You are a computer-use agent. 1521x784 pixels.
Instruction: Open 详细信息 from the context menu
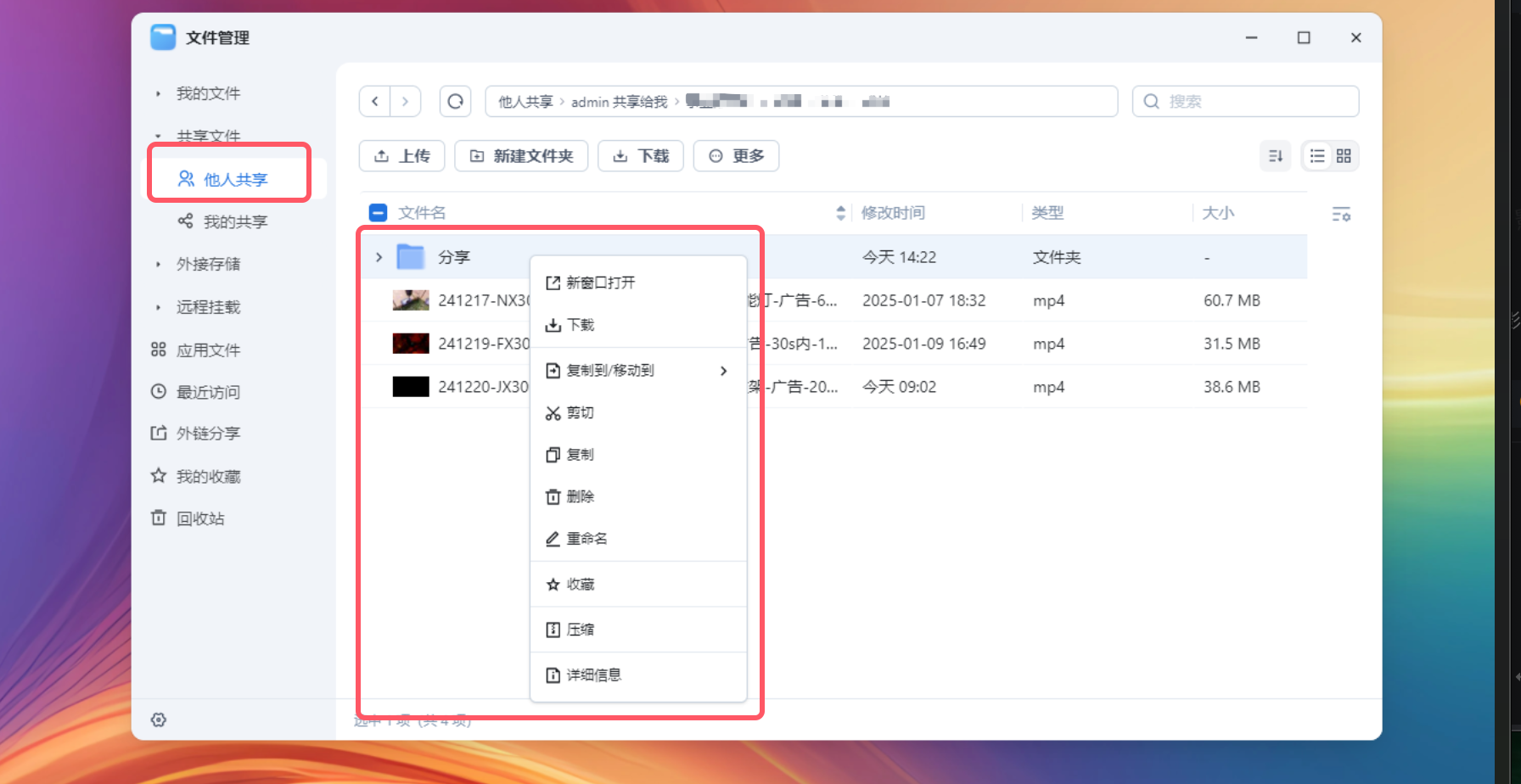(638, 675)
